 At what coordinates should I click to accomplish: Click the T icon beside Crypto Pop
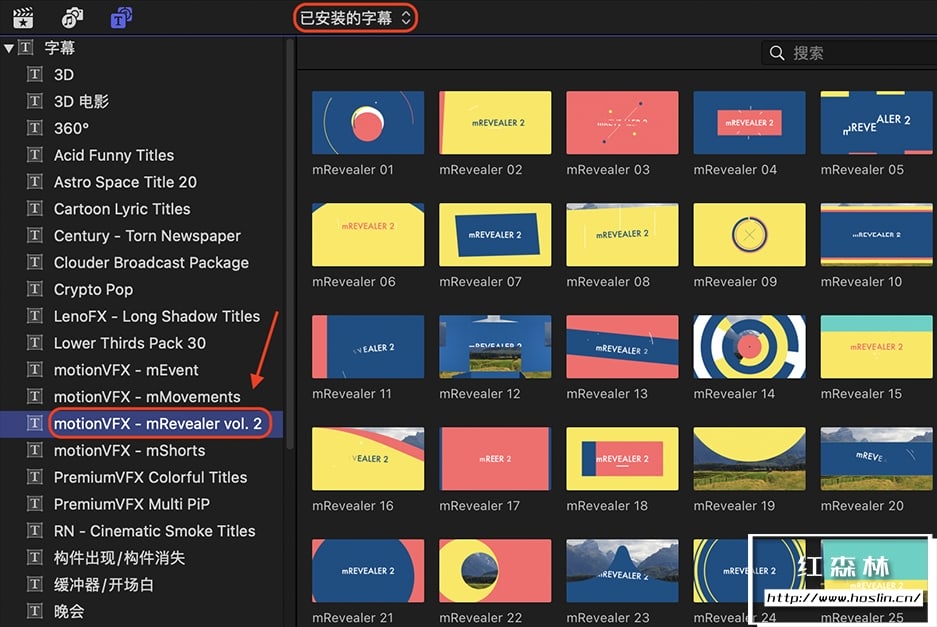(x=35, y=289)
